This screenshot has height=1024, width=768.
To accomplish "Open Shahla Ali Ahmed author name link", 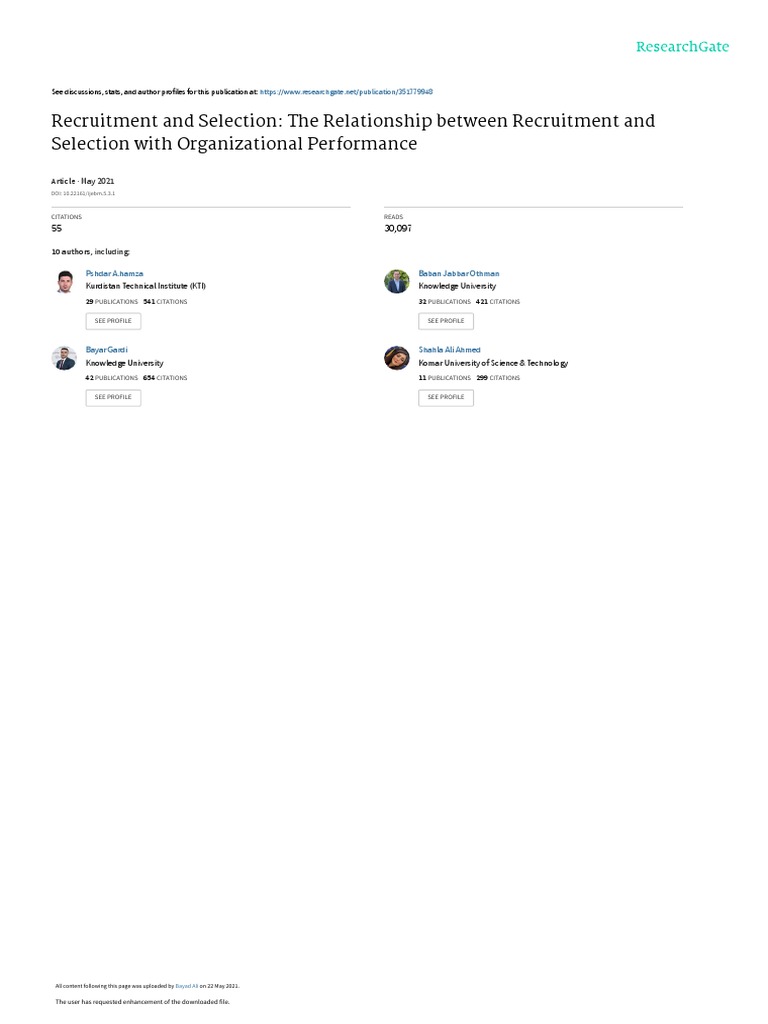I will pos(449,349).
